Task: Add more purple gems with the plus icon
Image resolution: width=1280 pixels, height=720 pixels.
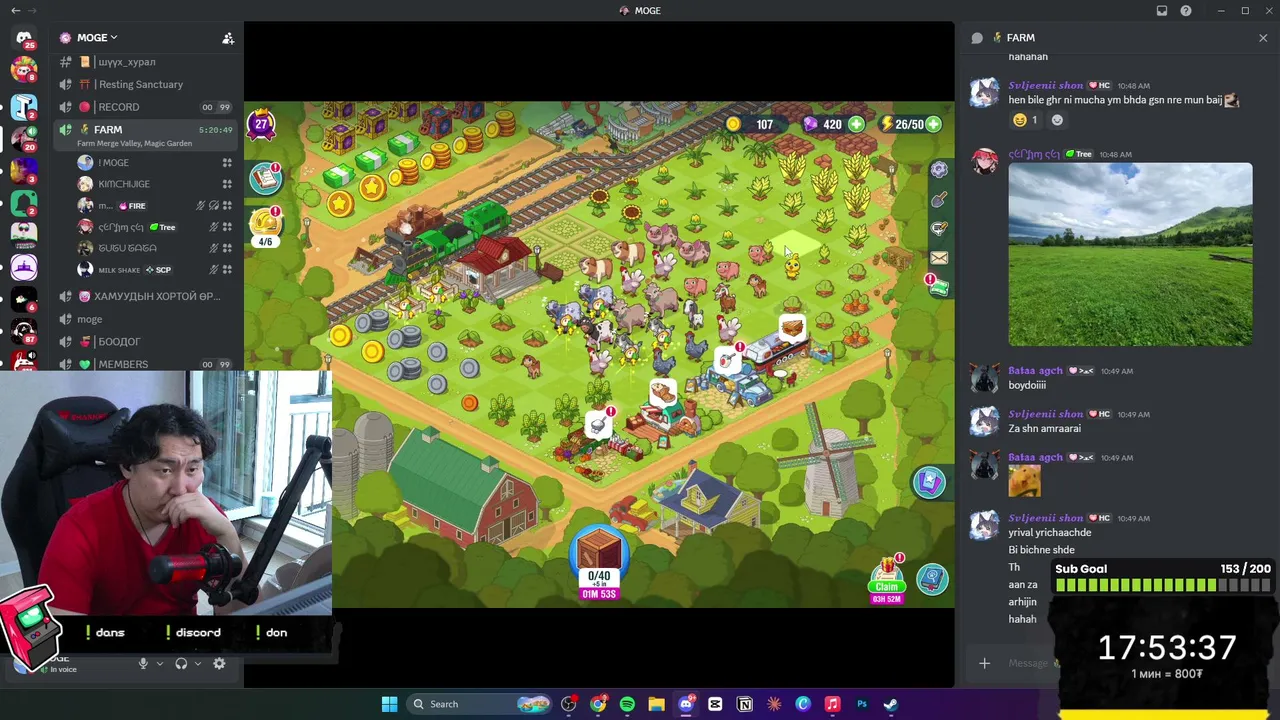Action: pyautogui.click(x=856, y=124)
